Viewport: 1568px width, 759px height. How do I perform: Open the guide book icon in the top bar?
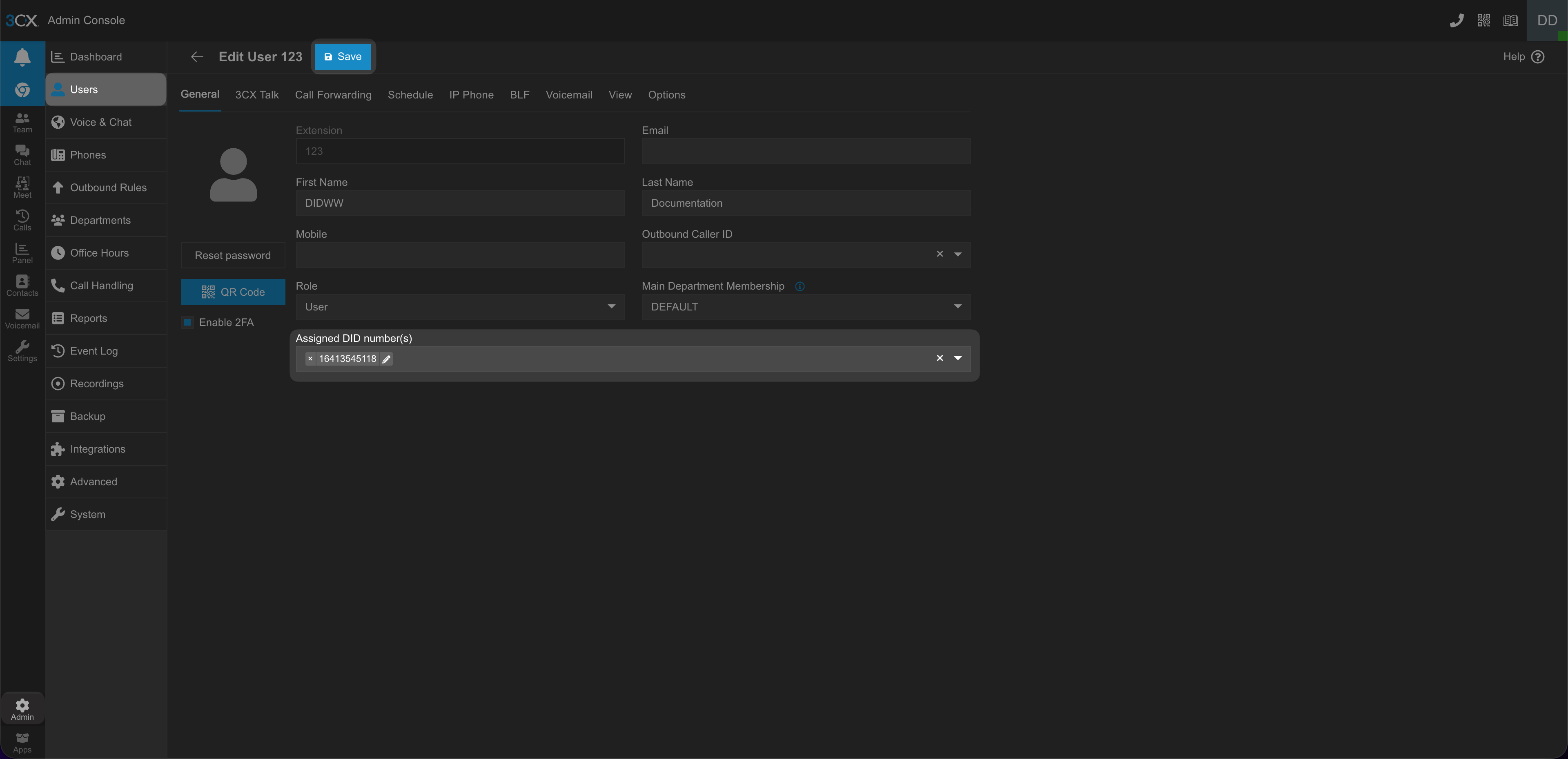(x=1510, y=21)
